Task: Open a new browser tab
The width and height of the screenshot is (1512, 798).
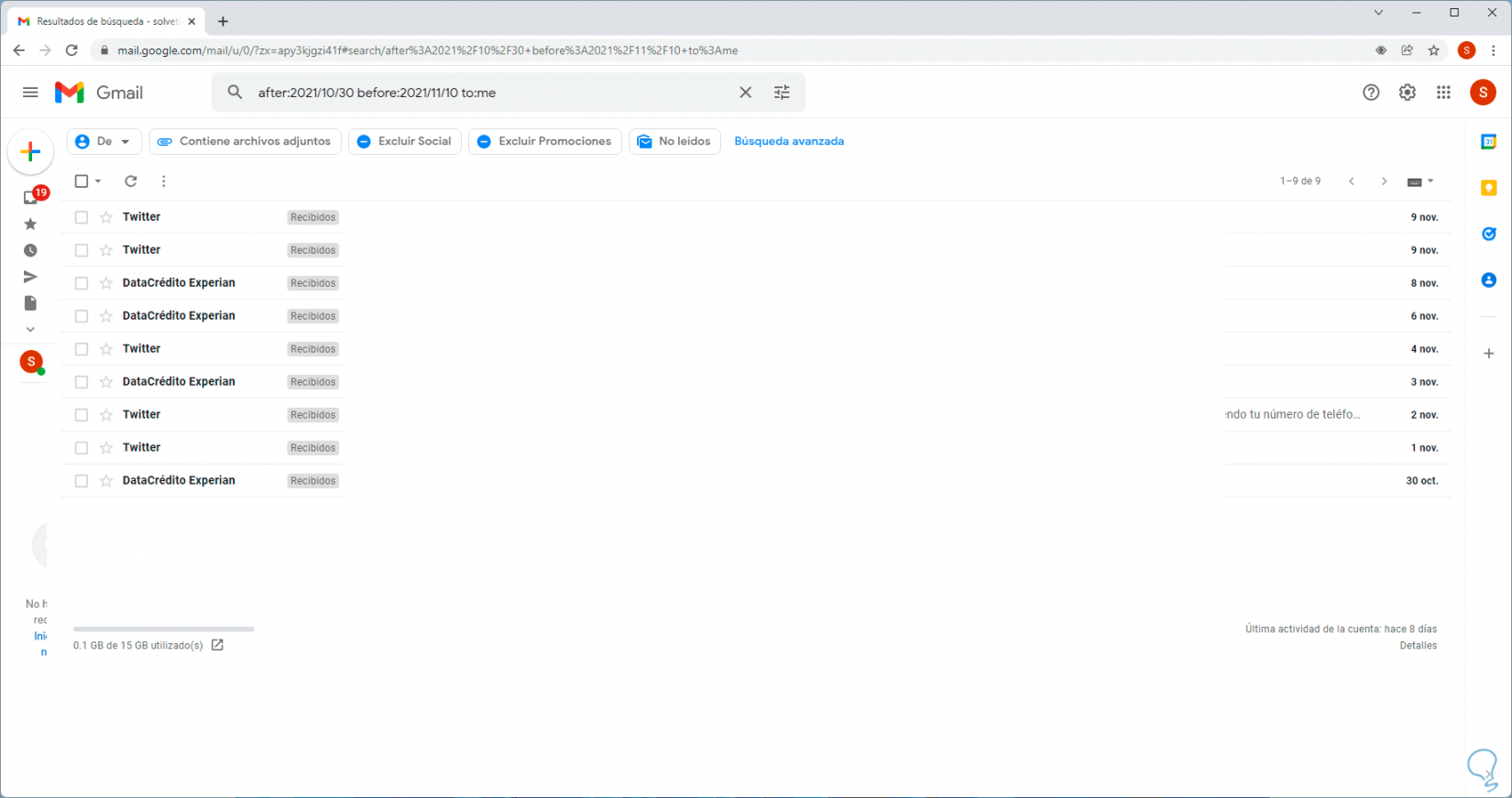Action: coord(223,21)
